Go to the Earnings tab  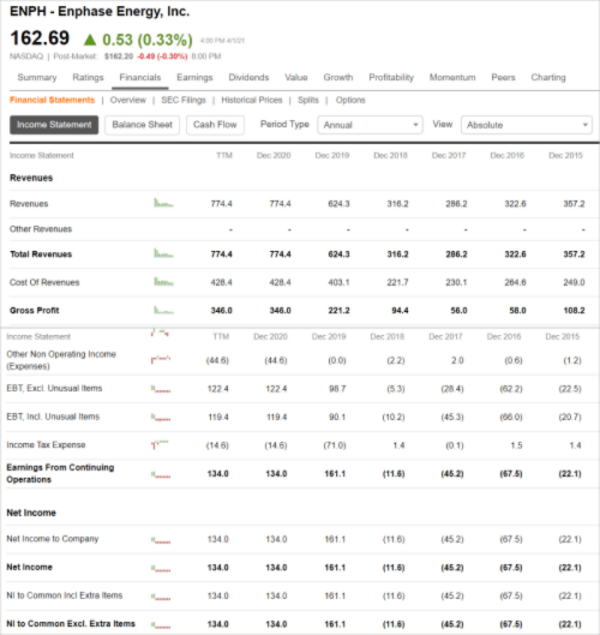(194, 77)
